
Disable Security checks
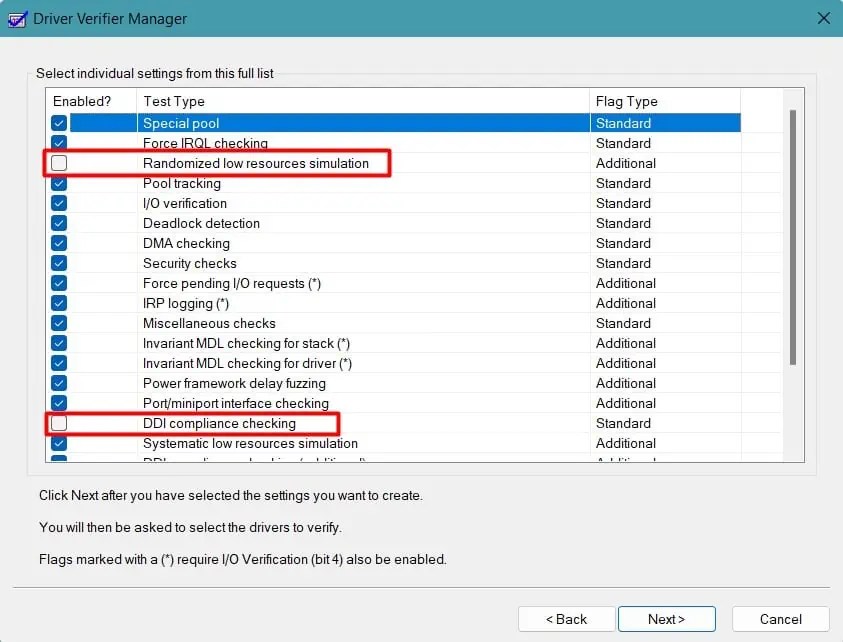59,263
